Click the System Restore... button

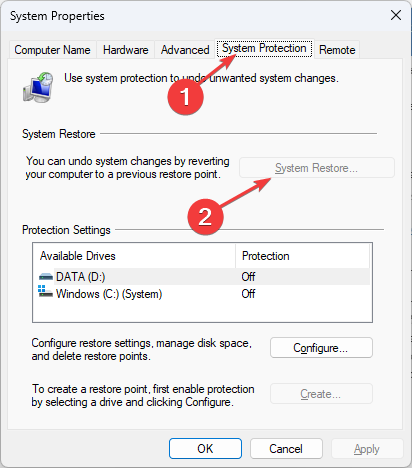pos(317,168)
